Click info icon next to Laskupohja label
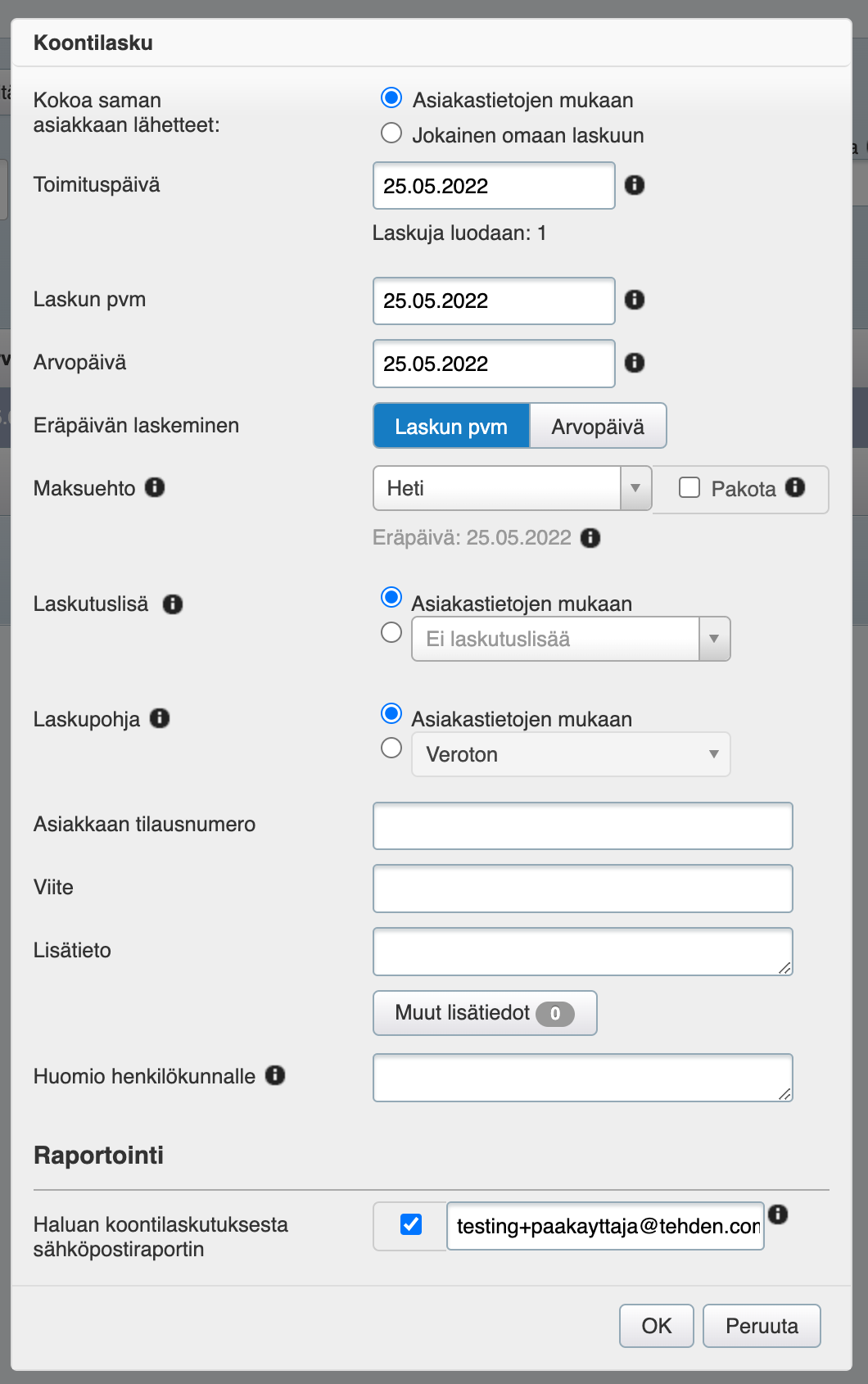 pos(160,718)
